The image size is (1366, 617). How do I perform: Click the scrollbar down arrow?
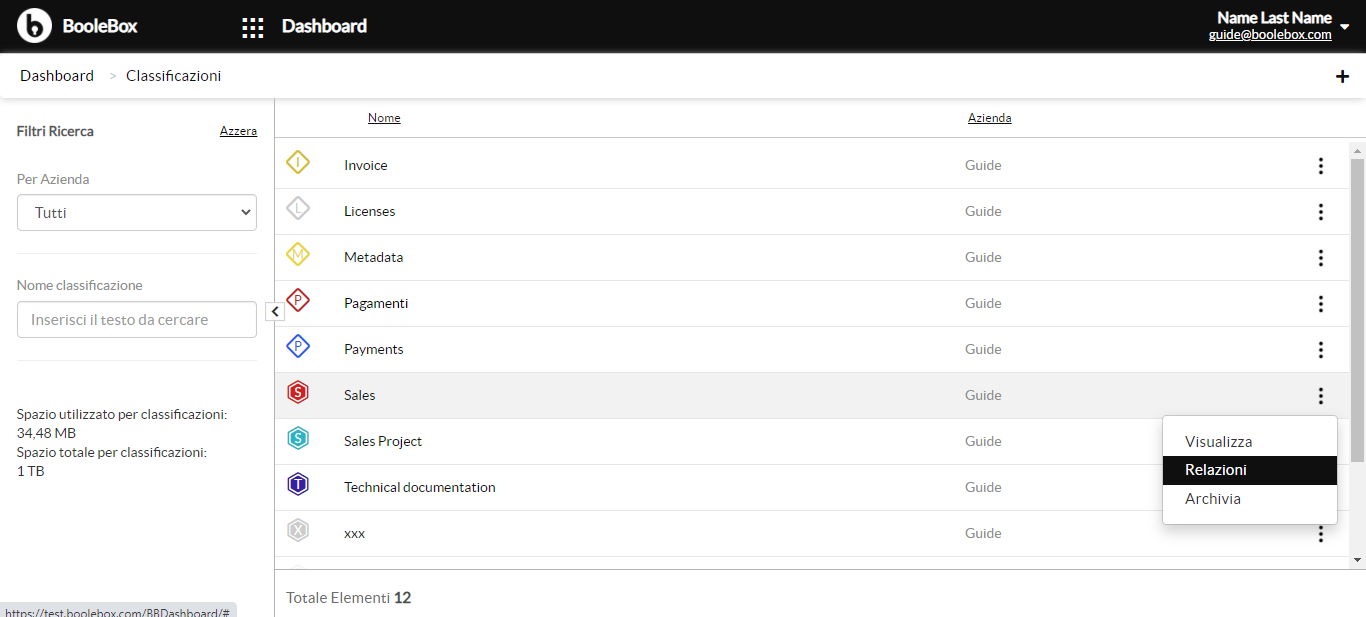pos(1357,560)
